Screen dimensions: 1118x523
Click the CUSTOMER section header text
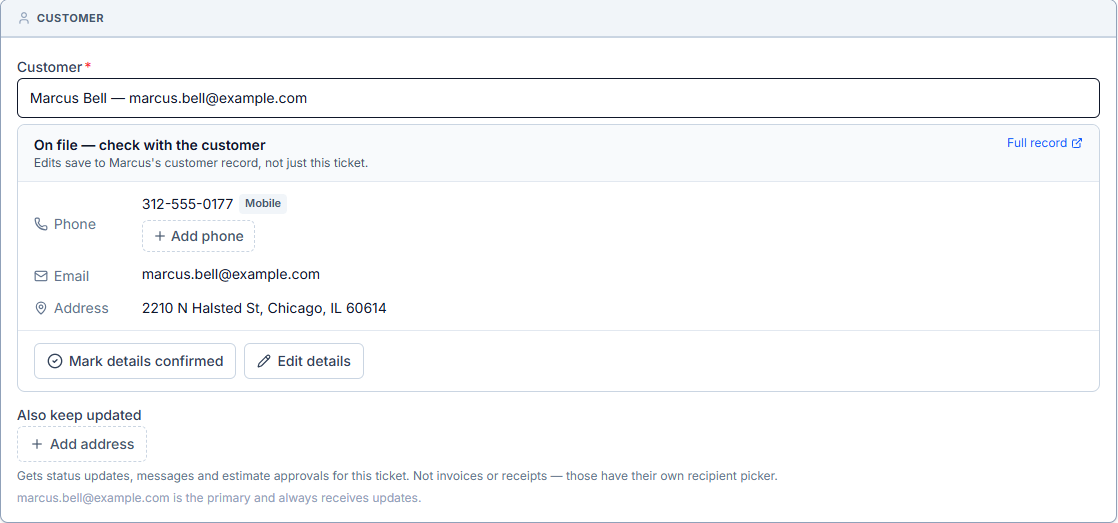click(70, 18)
